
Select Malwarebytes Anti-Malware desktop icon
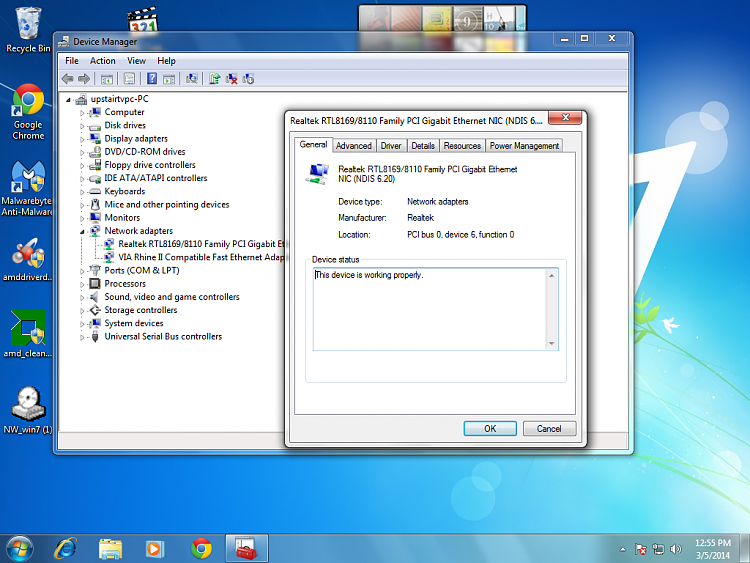(27, 188)
